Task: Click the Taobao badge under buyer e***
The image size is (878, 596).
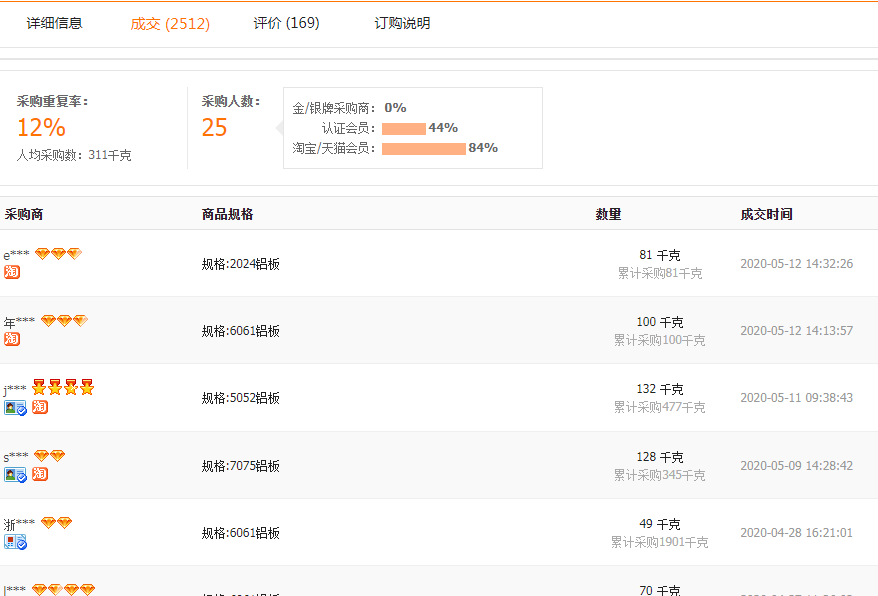Action: click(x=12, y=272)
